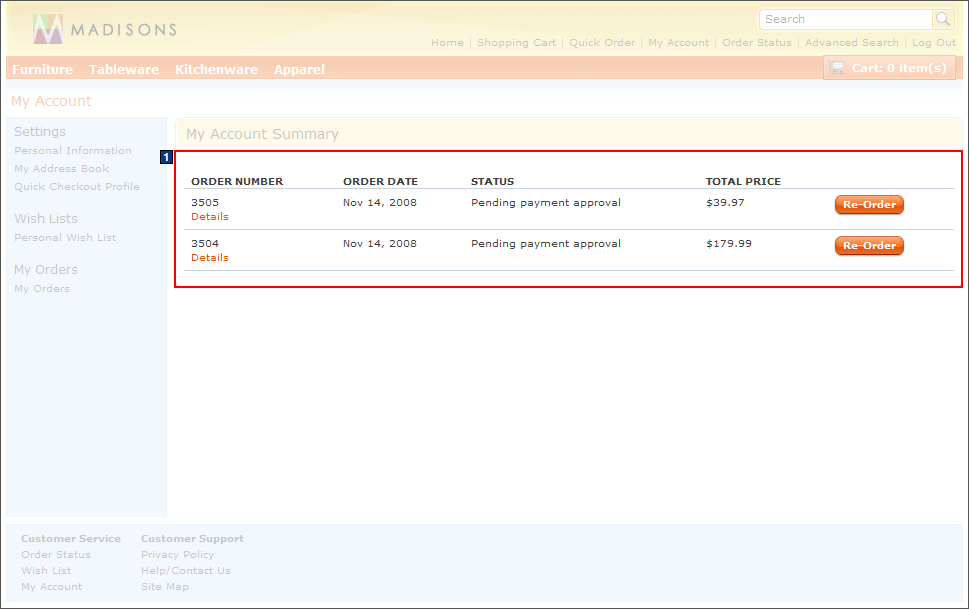Go to My Address Book
This screenshot has width=969, height=609.
point(62,169)
